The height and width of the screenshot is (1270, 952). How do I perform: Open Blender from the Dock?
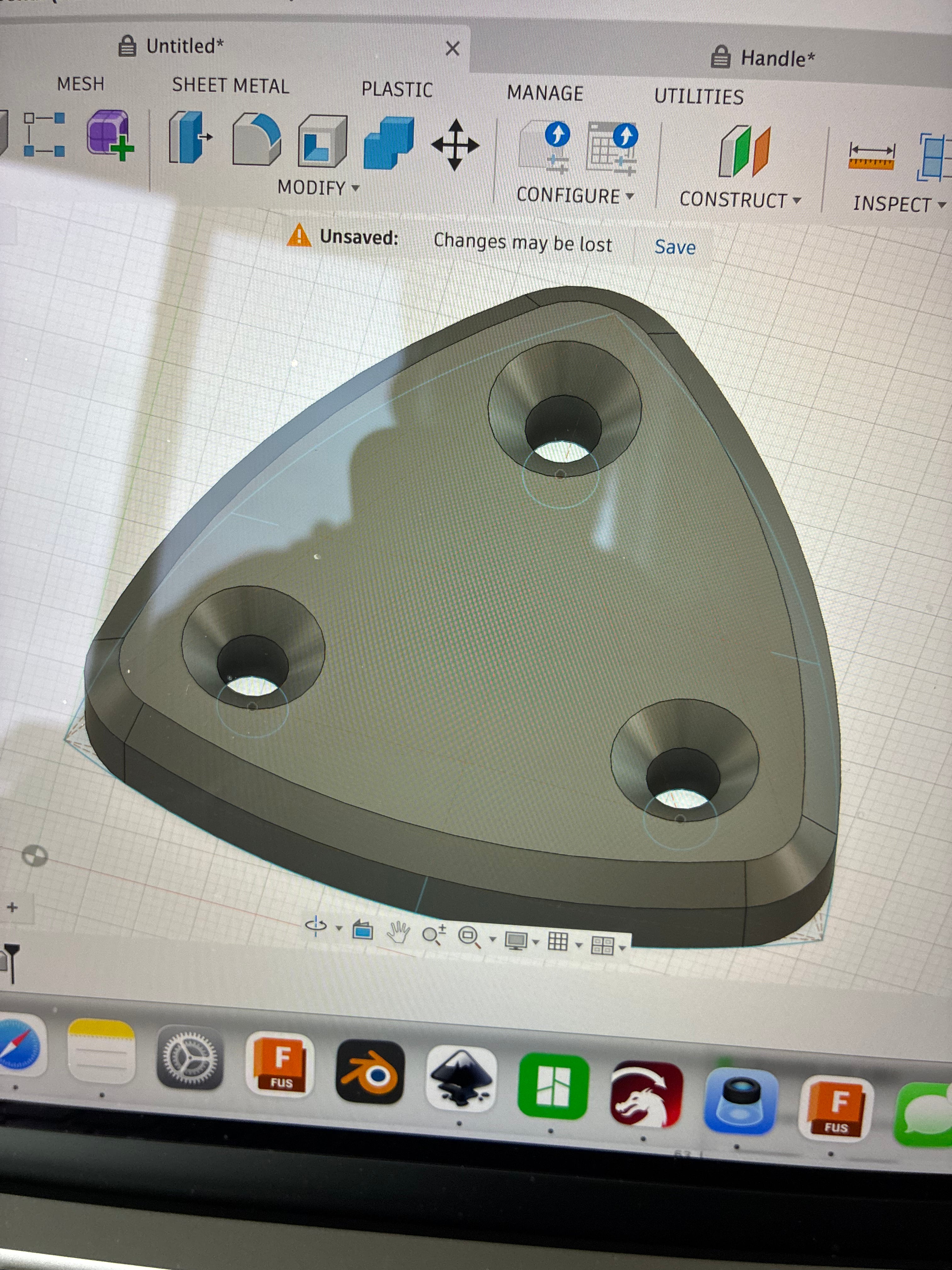pyautogui.click(x=370, y=1071)
